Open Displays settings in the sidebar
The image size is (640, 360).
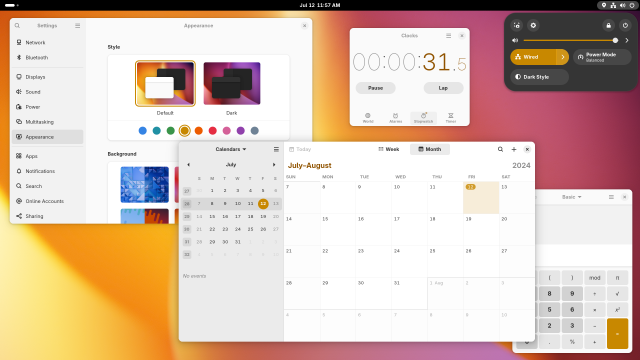pyautogui.click(x=47, y=77)
